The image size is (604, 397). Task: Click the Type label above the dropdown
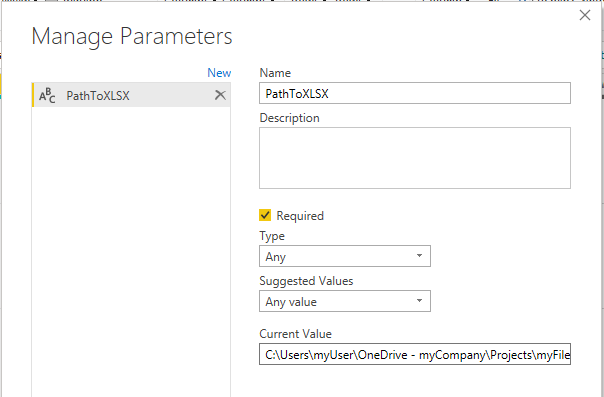tap(272, 236)
